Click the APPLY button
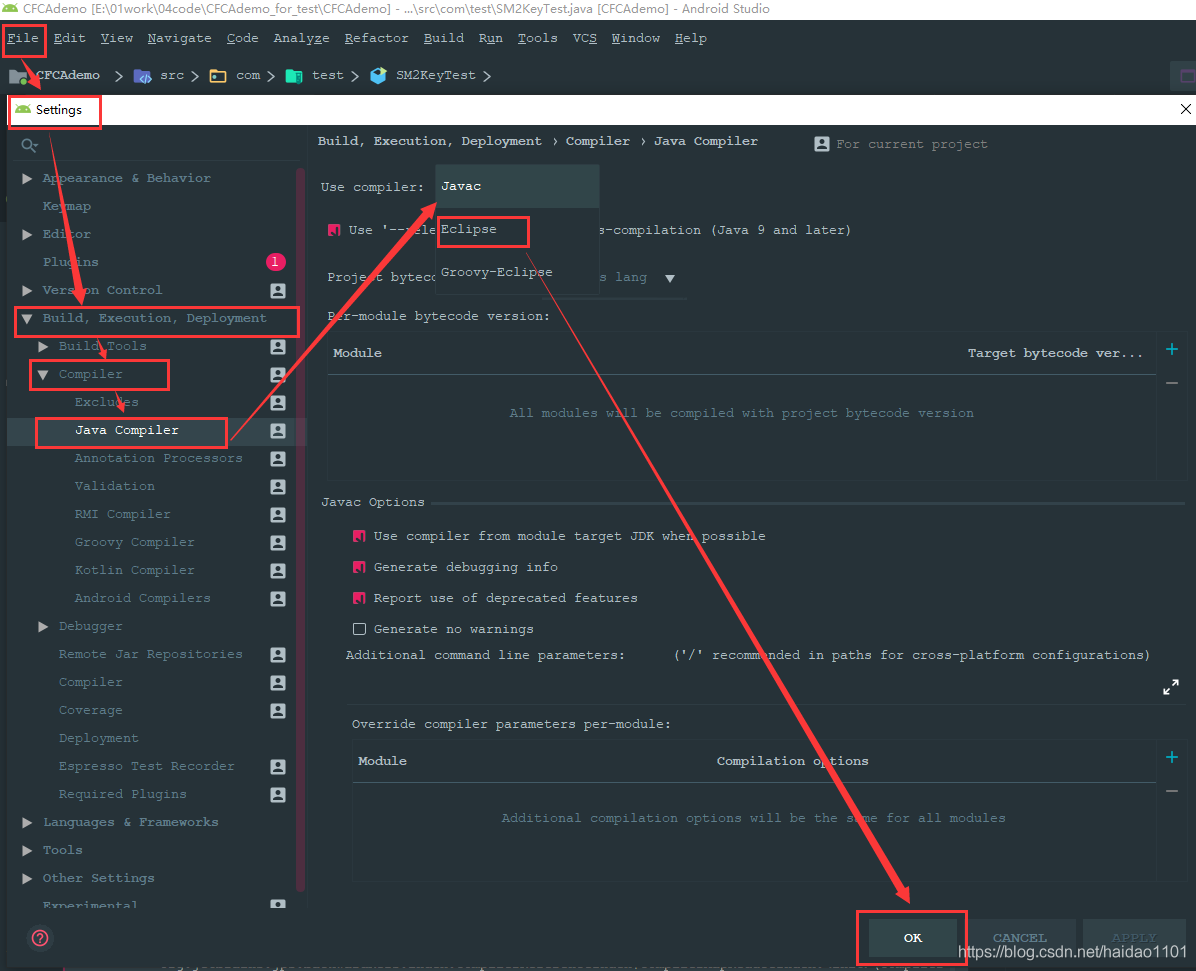The image size is (1196, 971). coord(1134,938)
